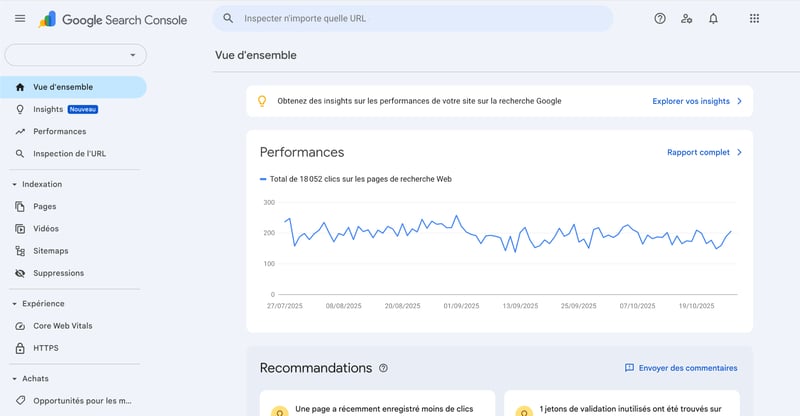Open the Rapport complet link
Viewport: 800px width, 416px height.
click(698, 152)
